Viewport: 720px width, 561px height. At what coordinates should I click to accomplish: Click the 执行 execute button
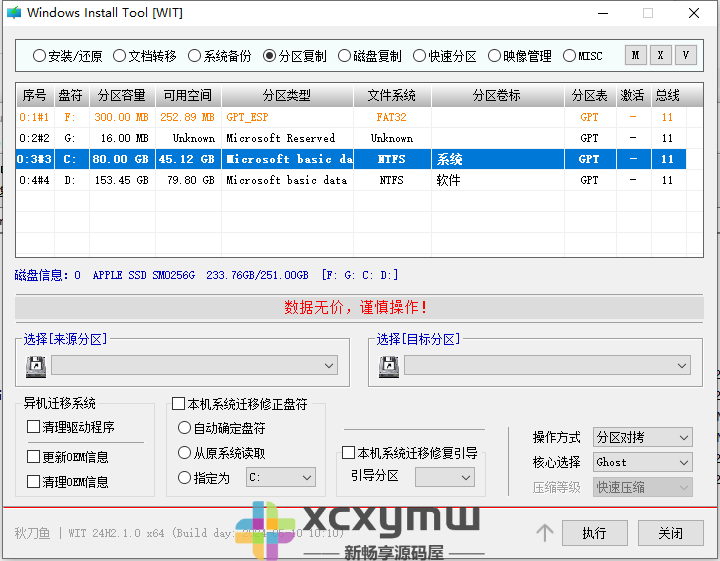(x=595, y=533)
